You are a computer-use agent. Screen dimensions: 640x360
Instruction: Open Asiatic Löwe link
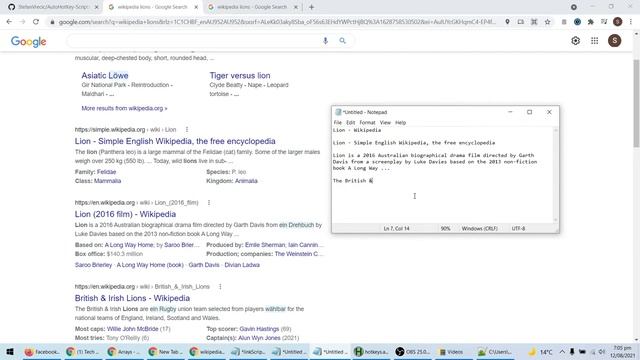pos(105,76)
